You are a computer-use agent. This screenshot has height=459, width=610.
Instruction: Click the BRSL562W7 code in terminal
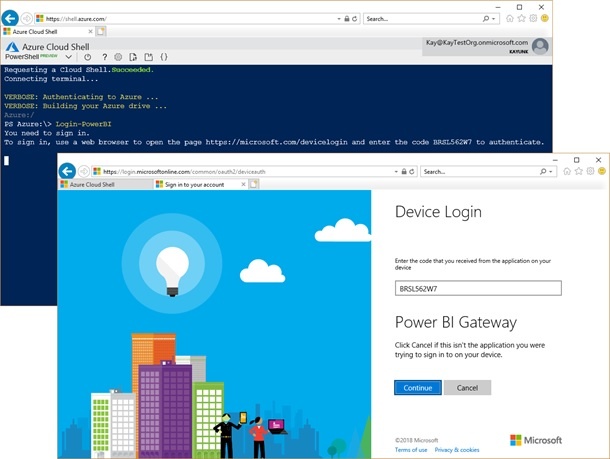click(x=452, y=142)
